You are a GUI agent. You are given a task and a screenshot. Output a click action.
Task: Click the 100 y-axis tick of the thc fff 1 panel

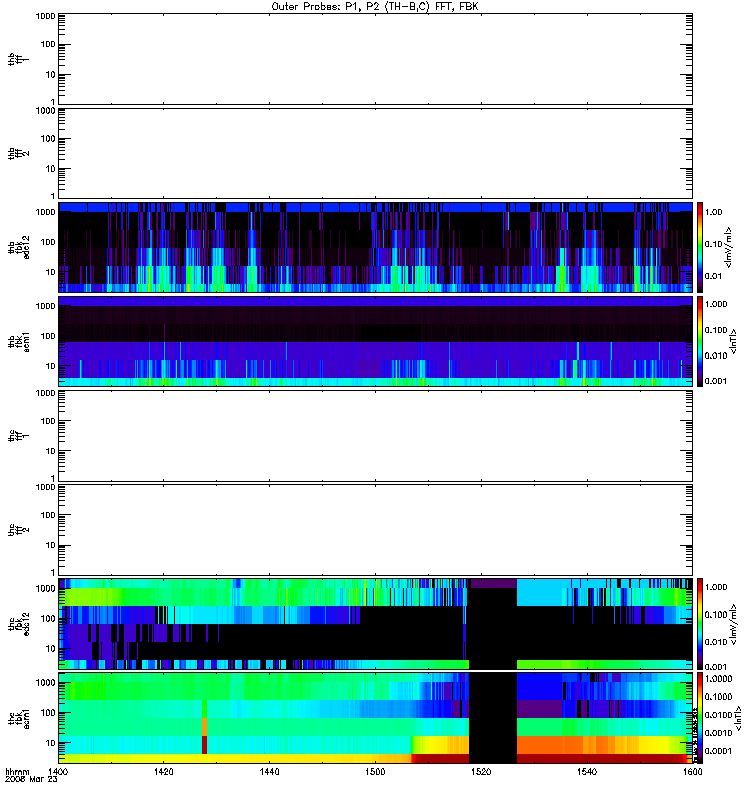point(48,421)
